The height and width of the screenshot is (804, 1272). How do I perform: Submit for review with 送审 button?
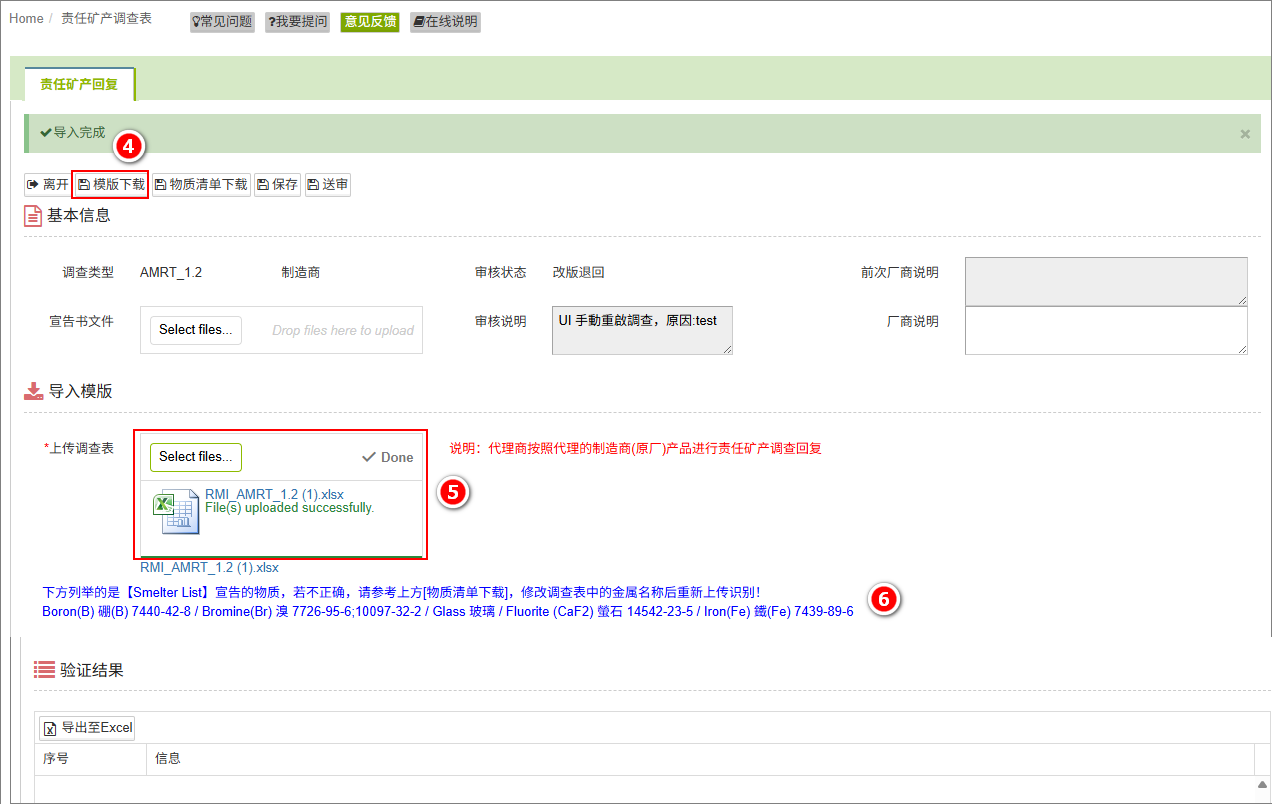328,185
